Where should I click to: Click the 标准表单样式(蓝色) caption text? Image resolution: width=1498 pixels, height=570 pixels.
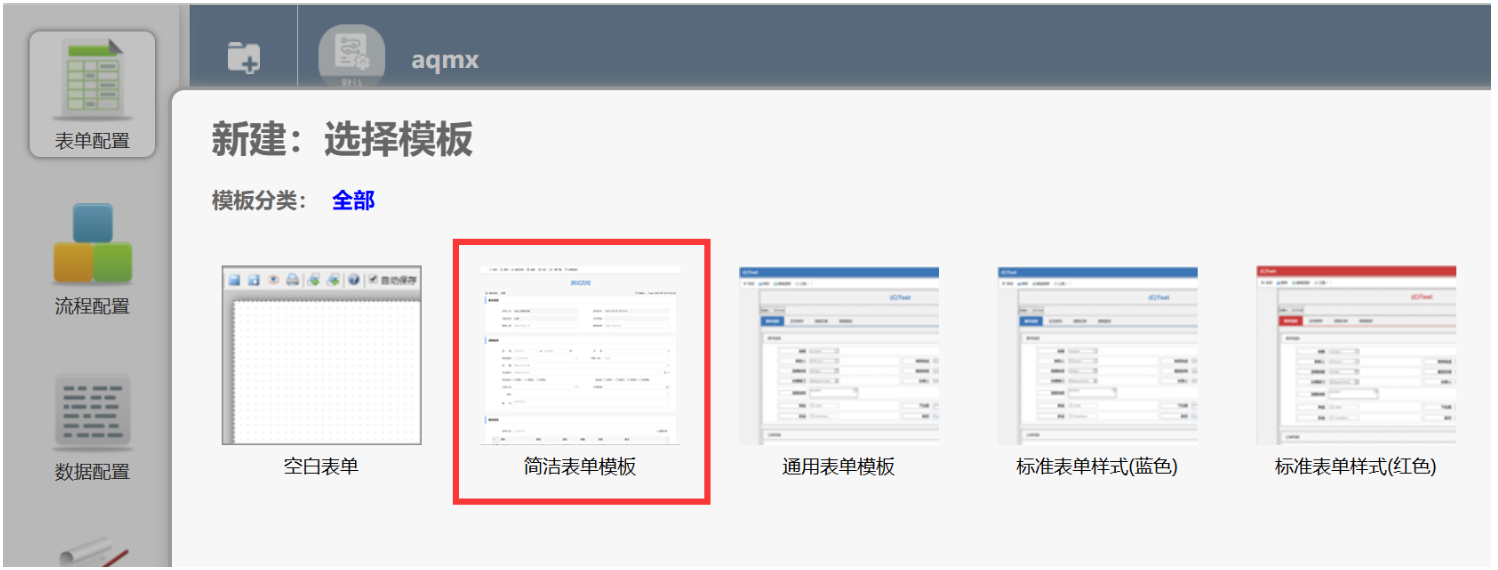coord(1097,466)
